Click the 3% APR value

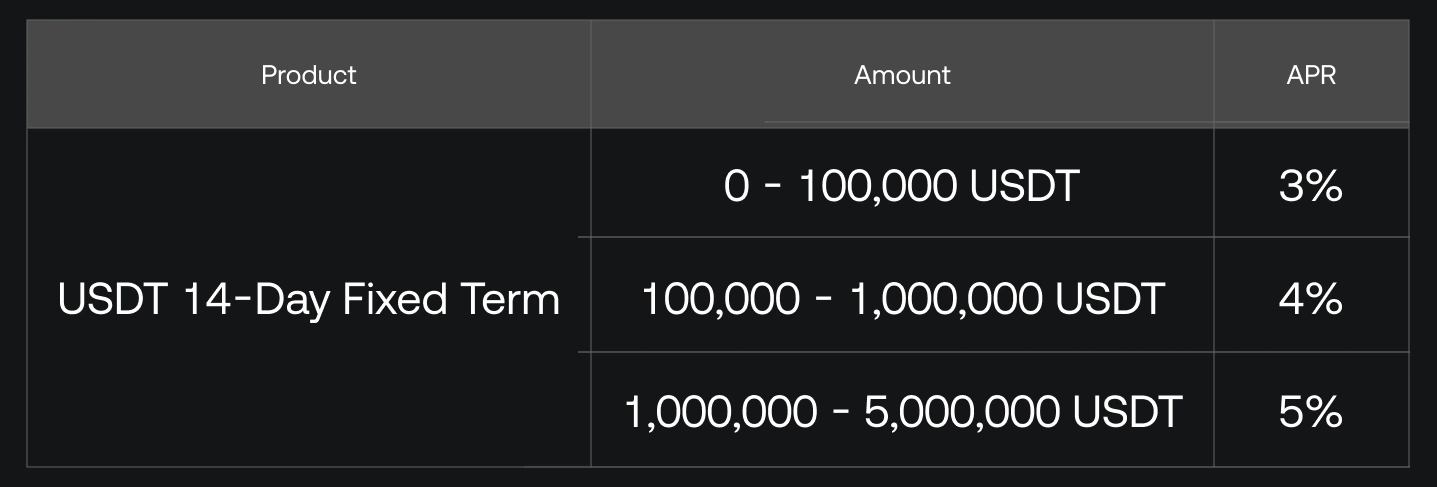[1311, 186]
